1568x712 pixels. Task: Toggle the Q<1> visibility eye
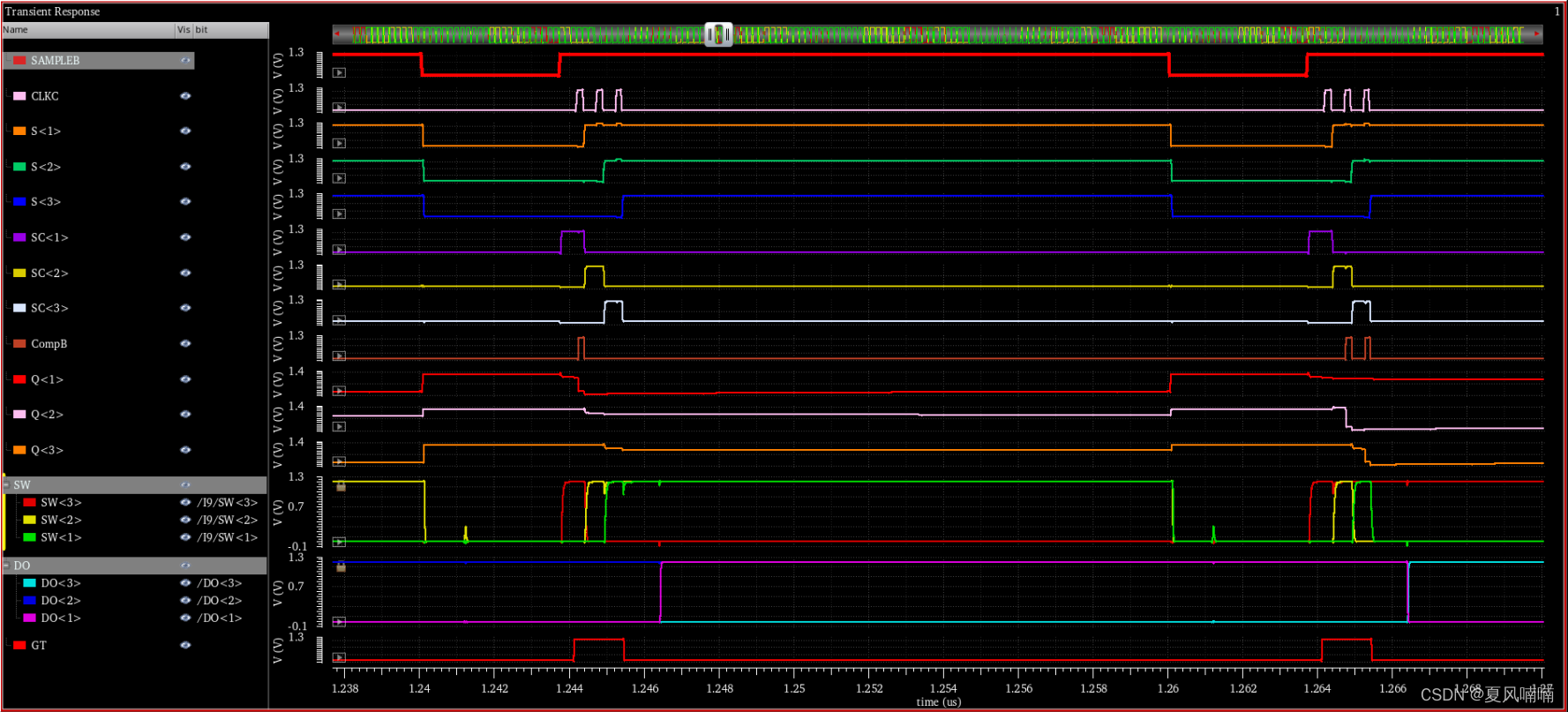(185, 379)
